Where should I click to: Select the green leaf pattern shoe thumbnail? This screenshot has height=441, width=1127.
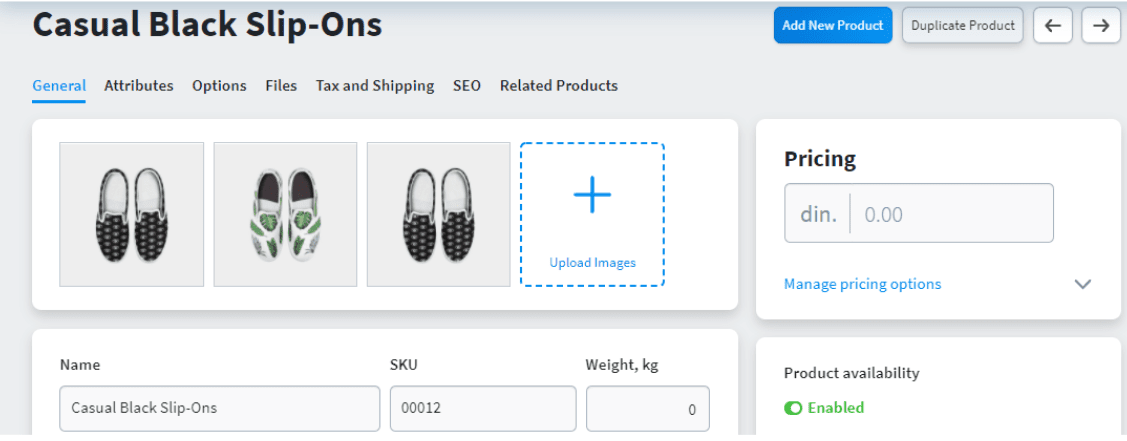pyautogui.click(x=285, y=214)
